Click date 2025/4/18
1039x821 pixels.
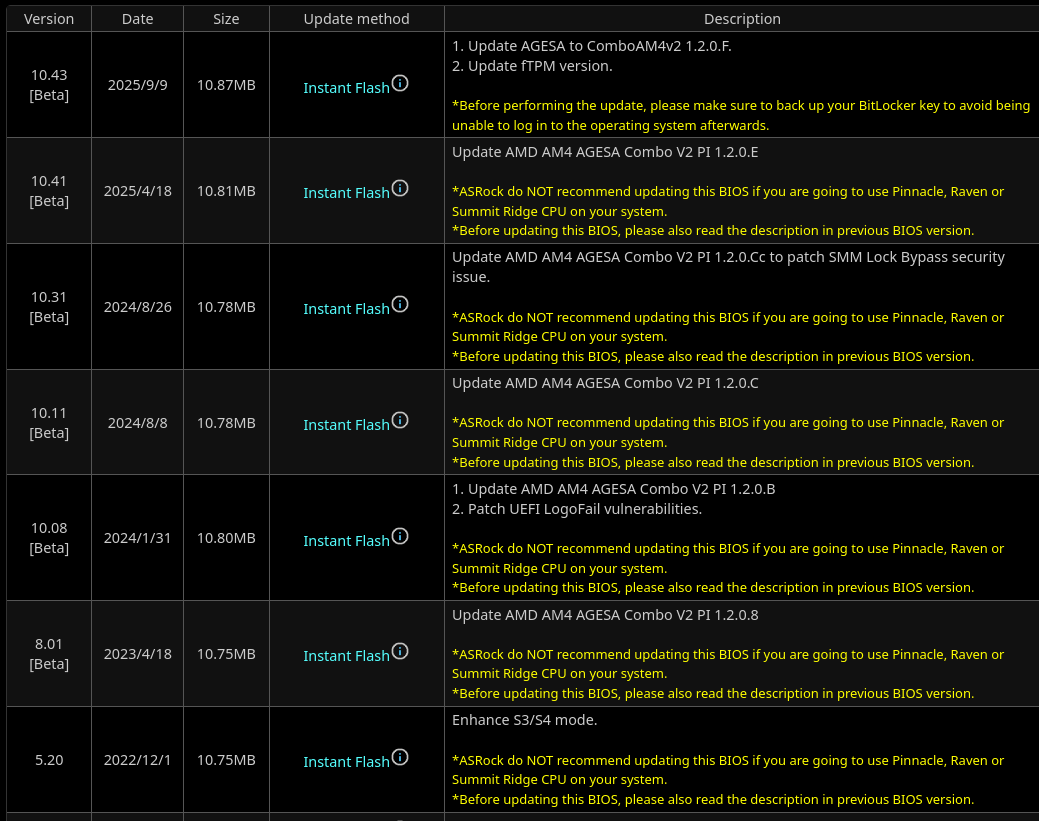[x=137, y=191]
